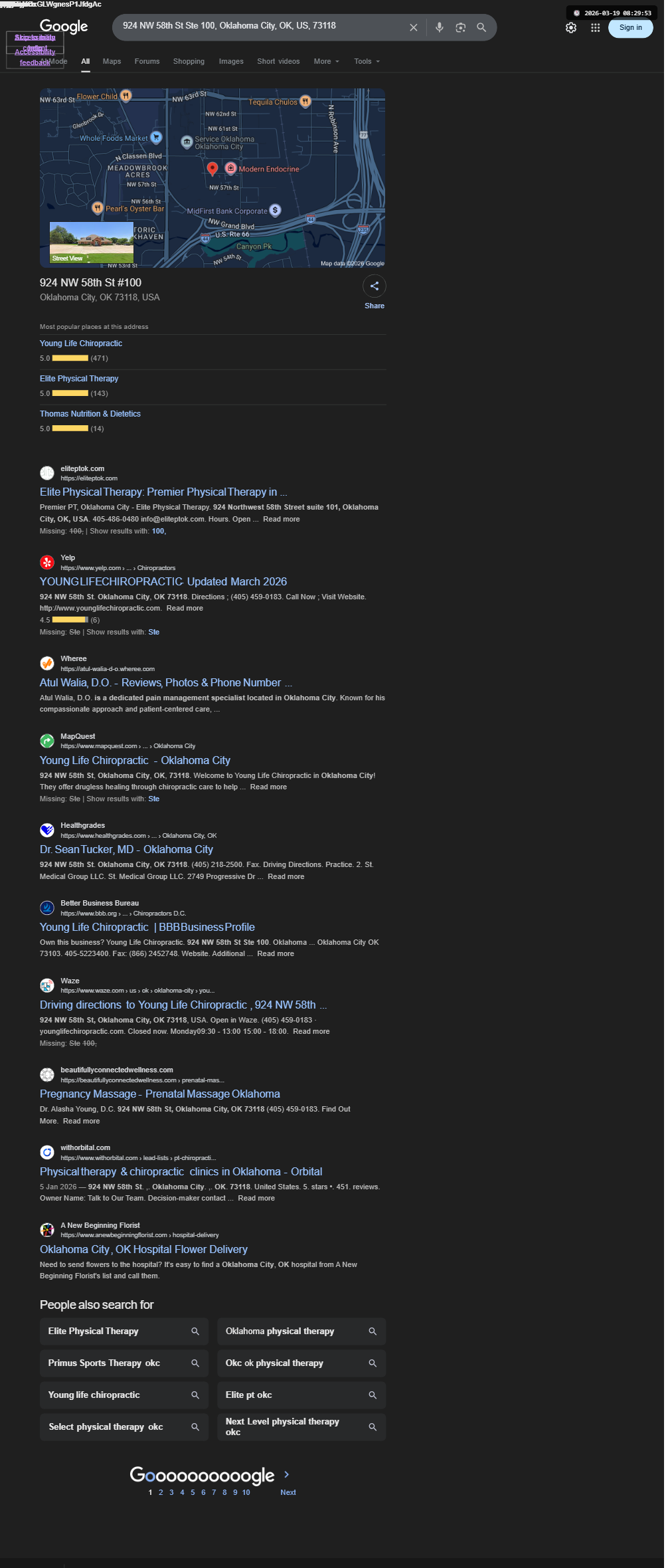
Task: Open Young Life Chiropractic place link
Action: click(x=81, y=343)
